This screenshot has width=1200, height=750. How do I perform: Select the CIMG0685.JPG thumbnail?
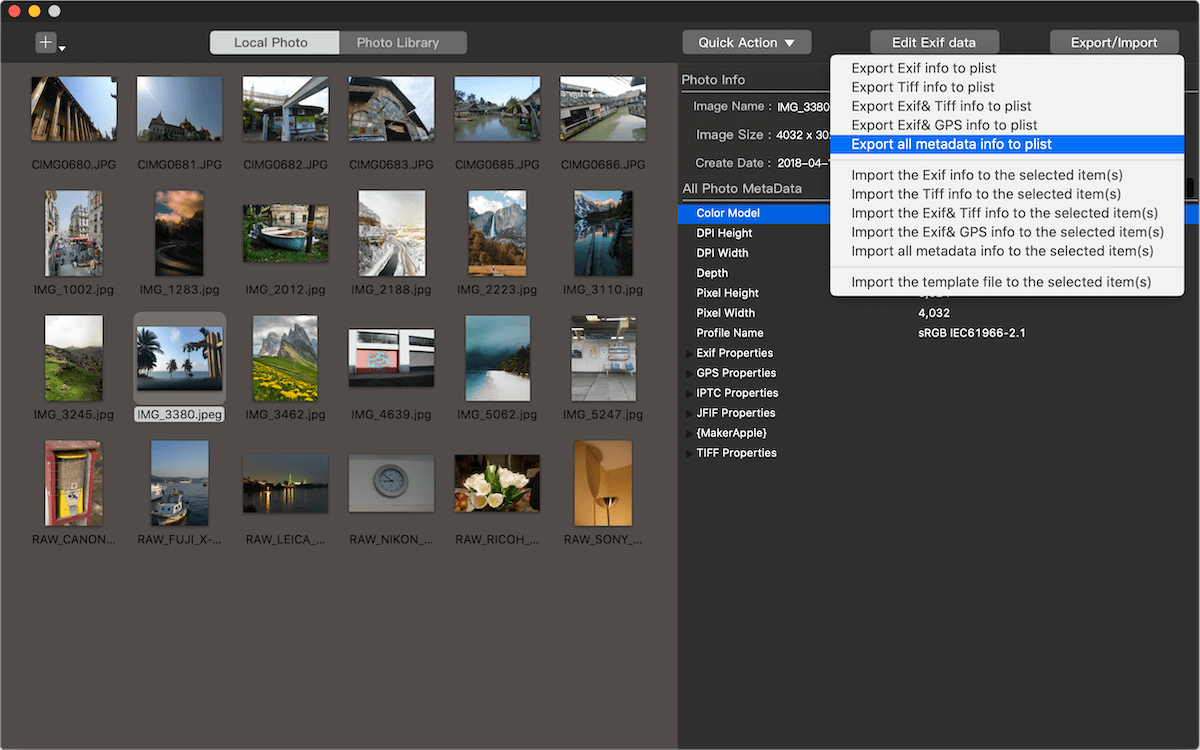click(x=497, y=109)
